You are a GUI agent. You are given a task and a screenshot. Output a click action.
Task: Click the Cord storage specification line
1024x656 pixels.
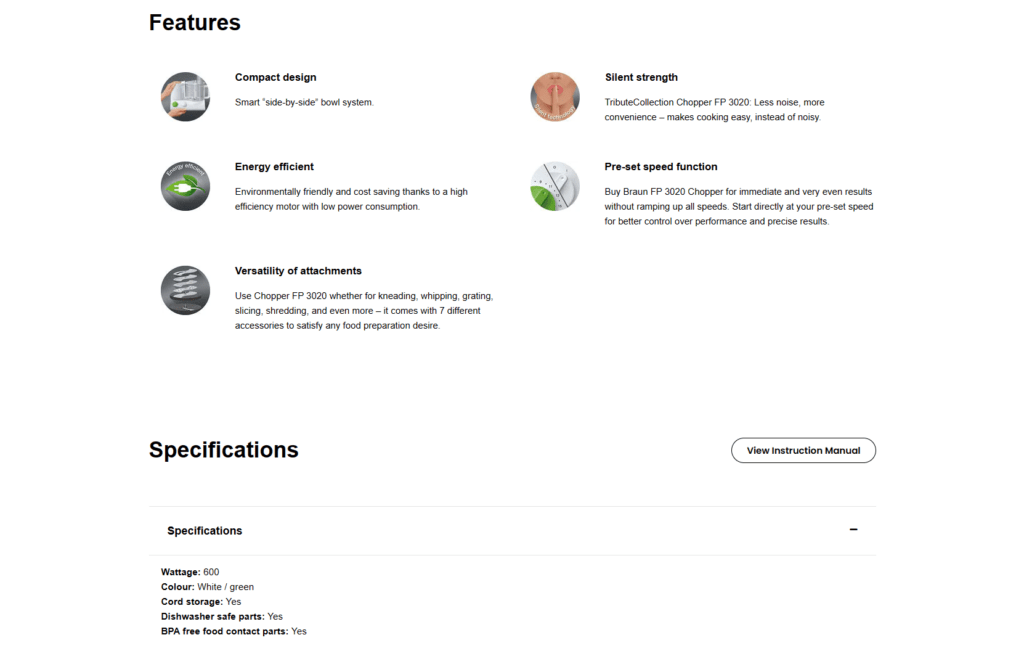pyautogui.click(x=201, y=602)
